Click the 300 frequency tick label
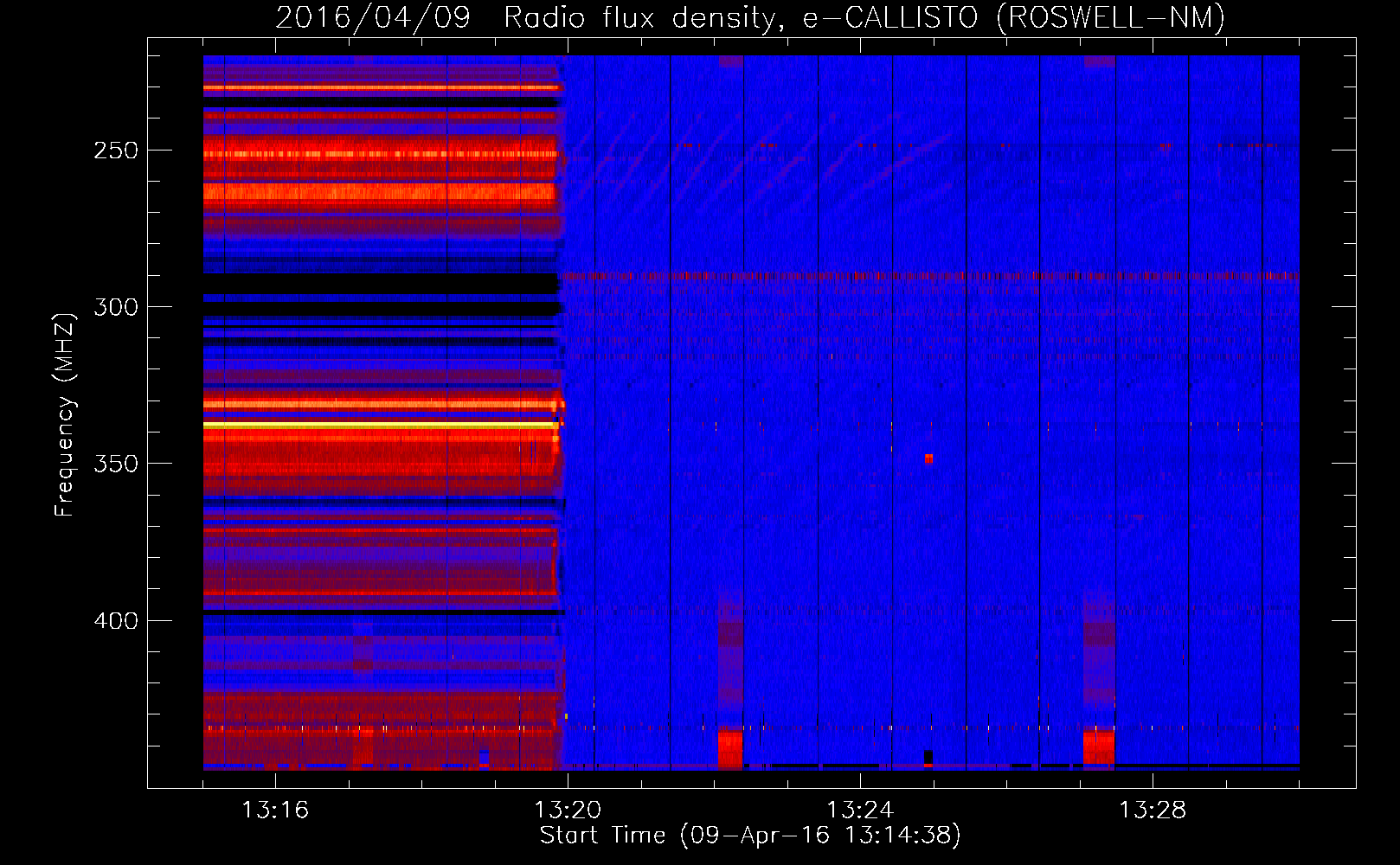The width and height of the screenshot is (1400, 865). (x=116, y=307)
